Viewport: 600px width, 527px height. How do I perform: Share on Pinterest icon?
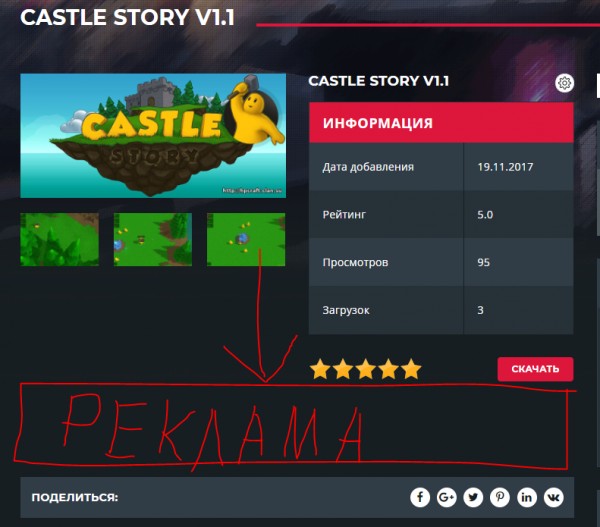point(500,497)
